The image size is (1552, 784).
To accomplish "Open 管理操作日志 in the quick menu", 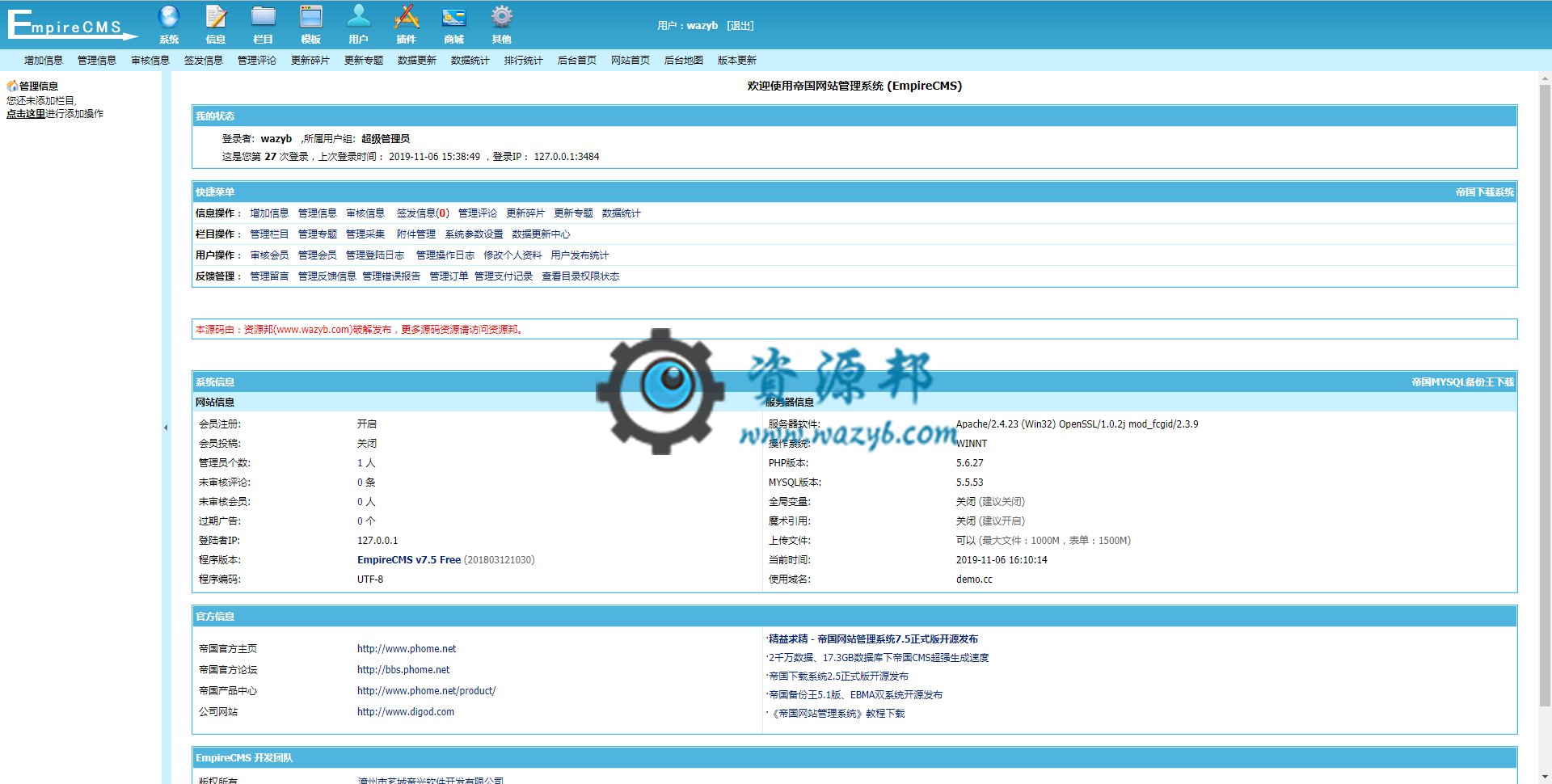I will tap(445, 255).
